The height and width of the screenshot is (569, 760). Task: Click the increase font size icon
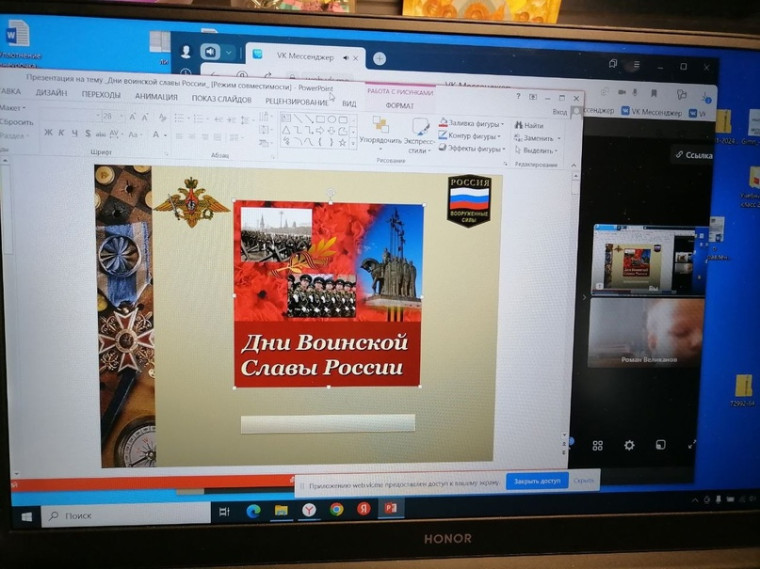[x=133, y=117]
